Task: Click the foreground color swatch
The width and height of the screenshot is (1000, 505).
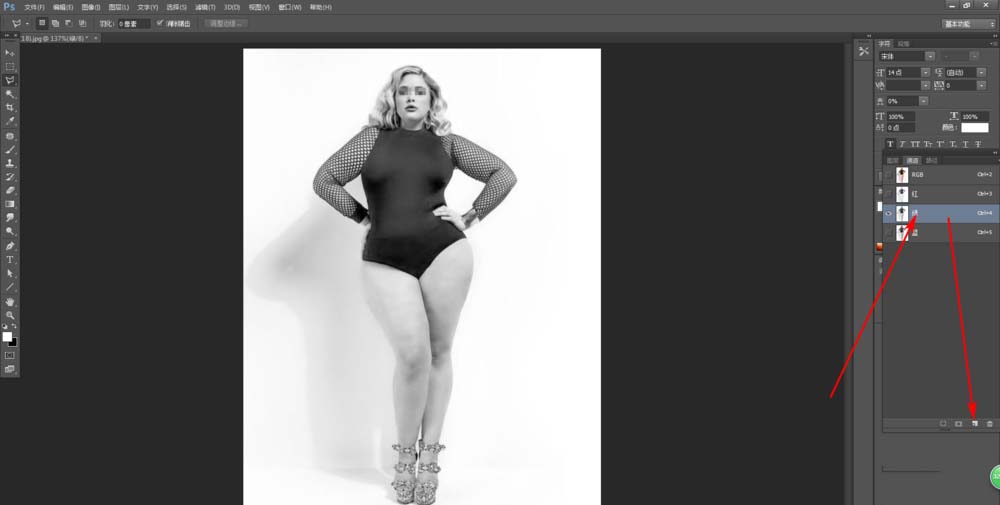Action: point(7,337)
